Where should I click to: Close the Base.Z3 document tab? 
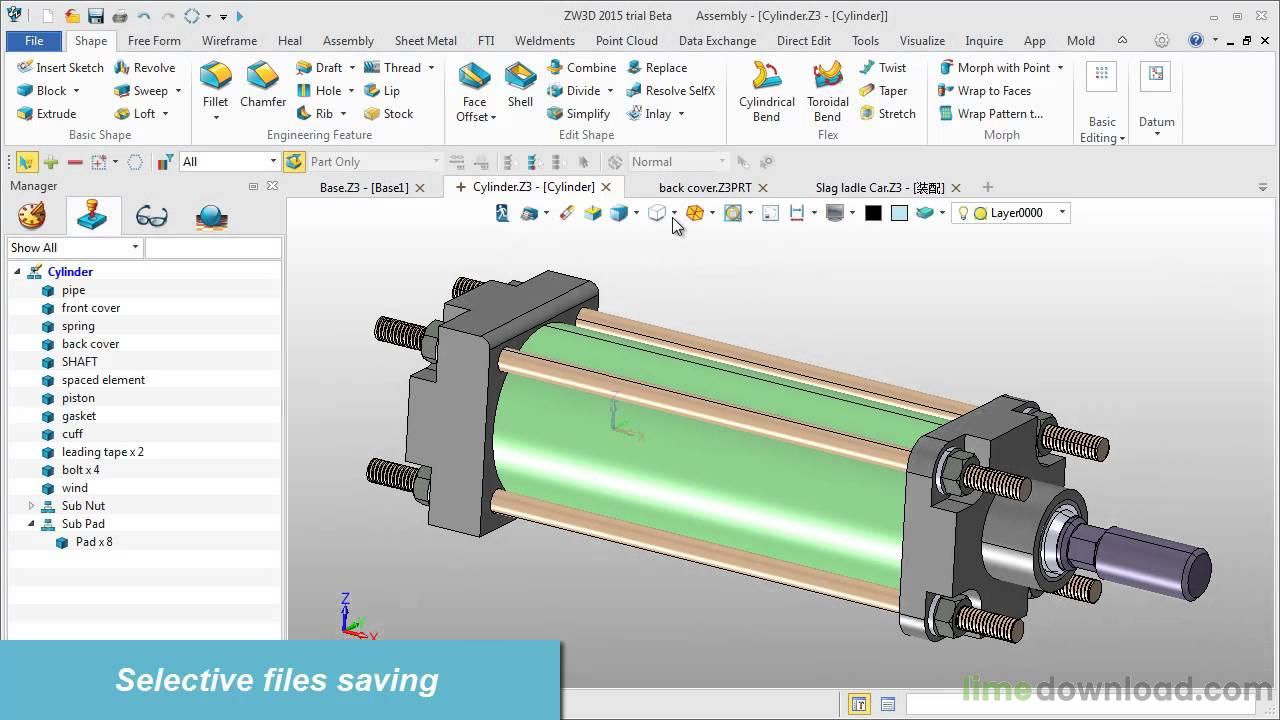(x=420, y=187)
